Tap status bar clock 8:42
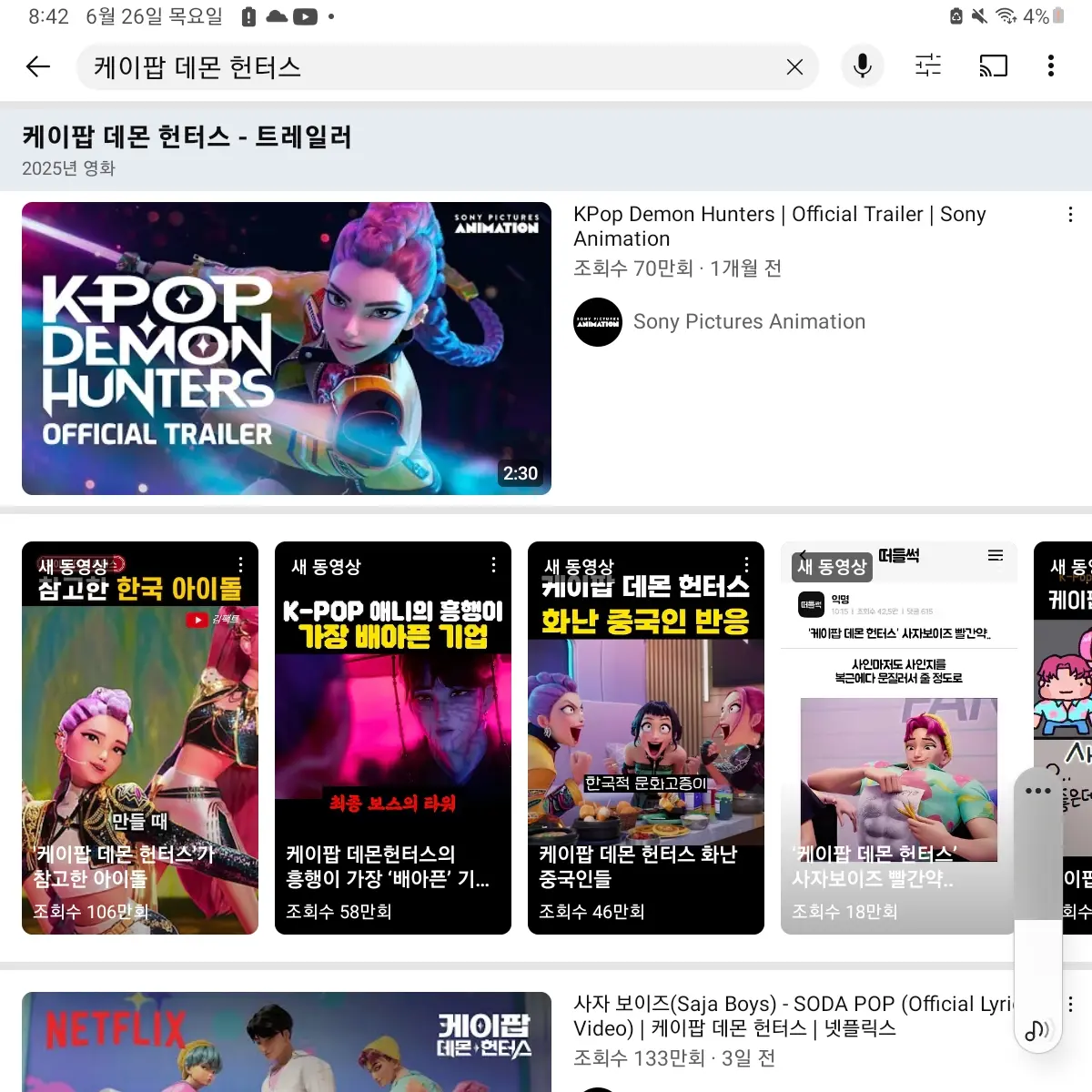 point(48,16)
